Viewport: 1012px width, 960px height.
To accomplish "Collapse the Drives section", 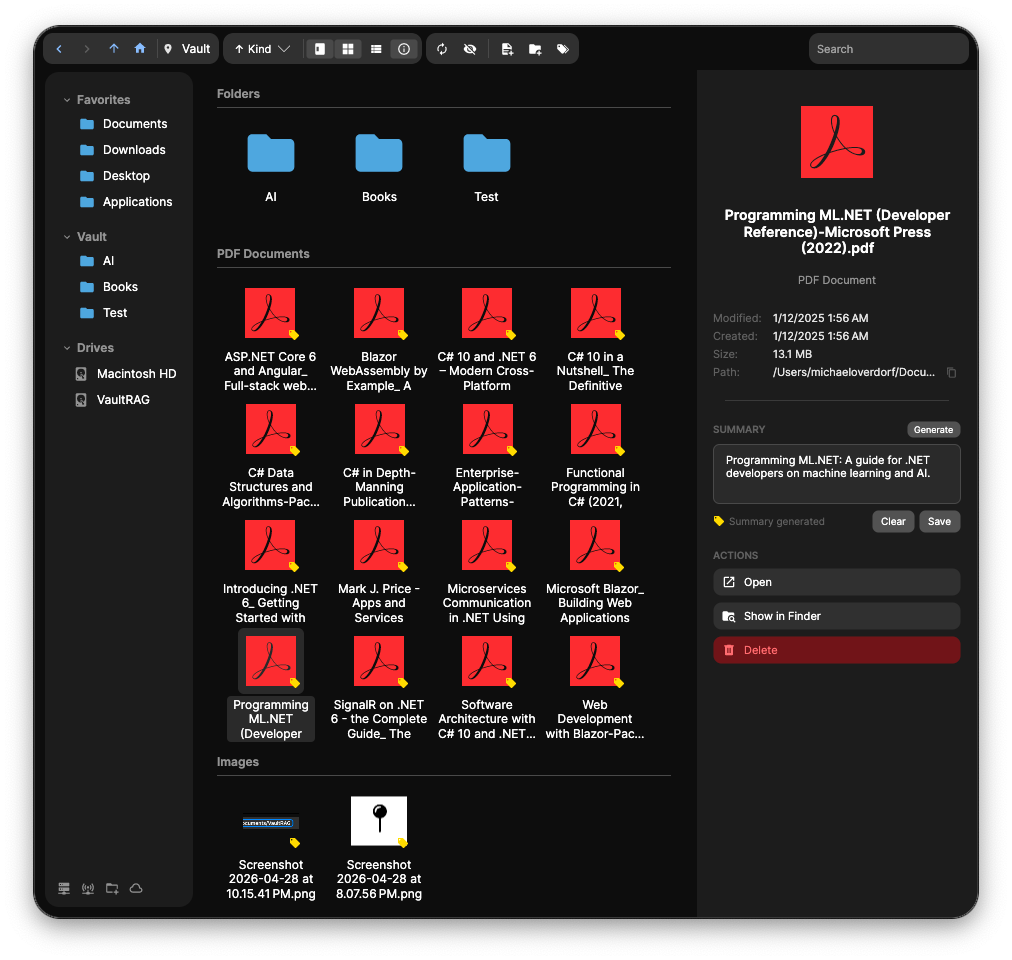I will point(67,348).
